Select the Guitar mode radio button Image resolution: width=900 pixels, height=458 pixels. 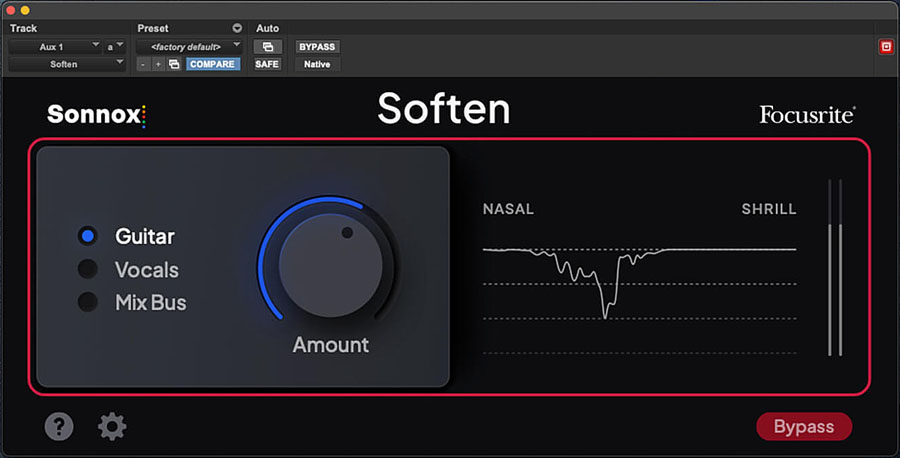tap(88, 236)
